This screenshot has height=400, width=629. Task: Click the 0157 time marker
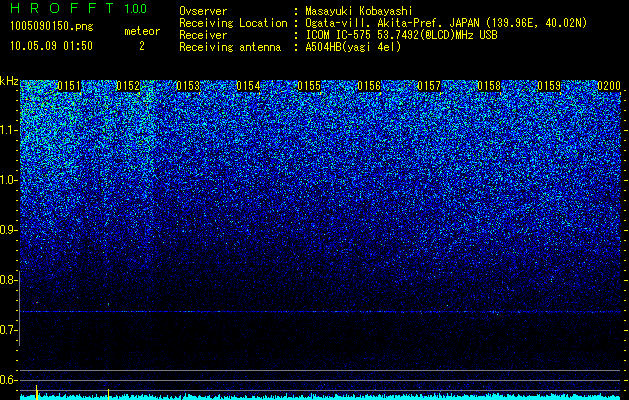(429, 86)
